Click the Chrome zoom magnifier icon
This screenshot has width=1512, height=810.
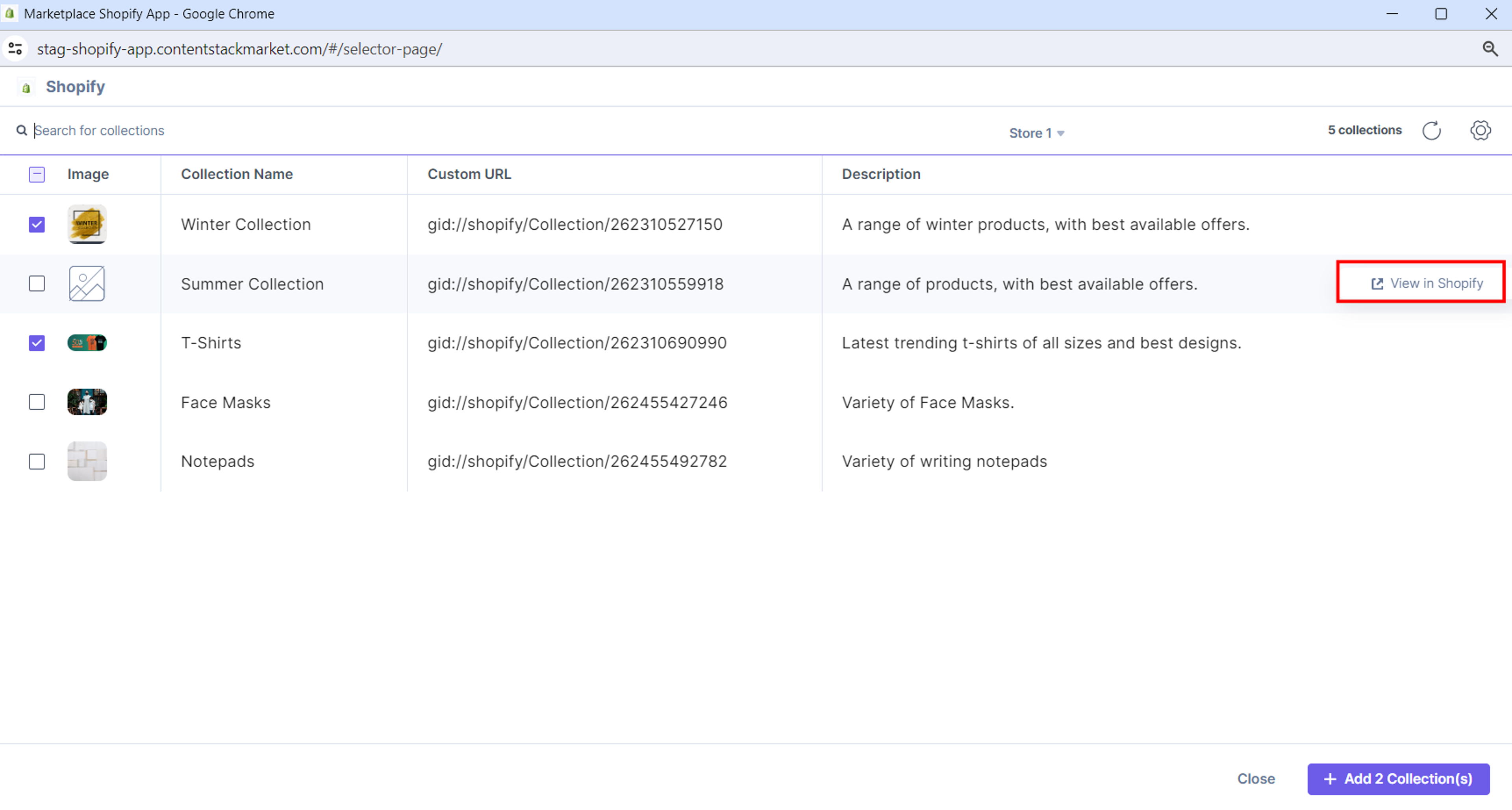(1490, 49)
